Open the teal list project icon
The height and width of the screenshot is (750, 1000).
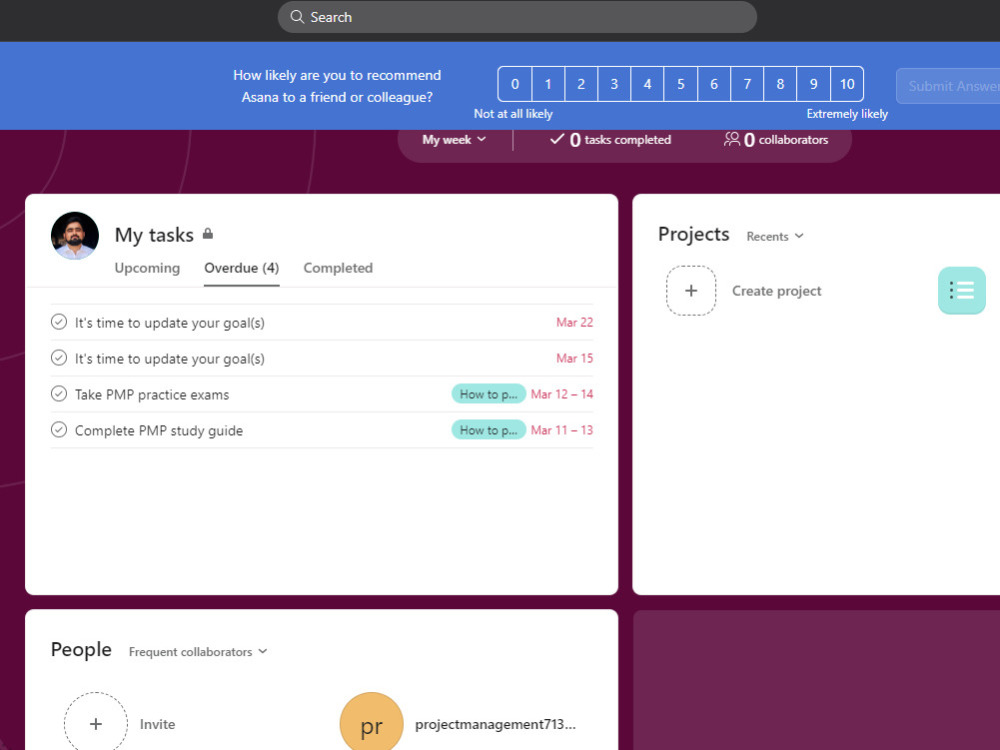962,290
